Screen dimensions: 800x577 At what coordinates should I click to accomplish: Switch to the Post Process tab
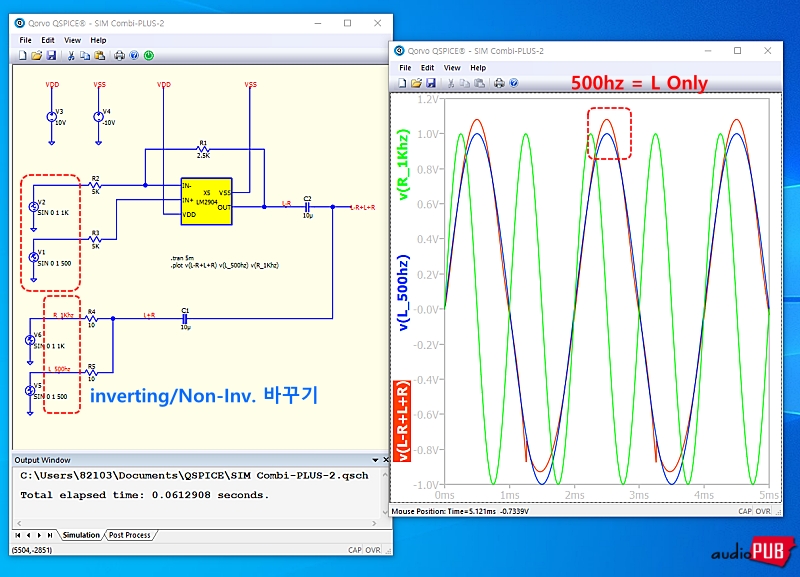point(129,535)
